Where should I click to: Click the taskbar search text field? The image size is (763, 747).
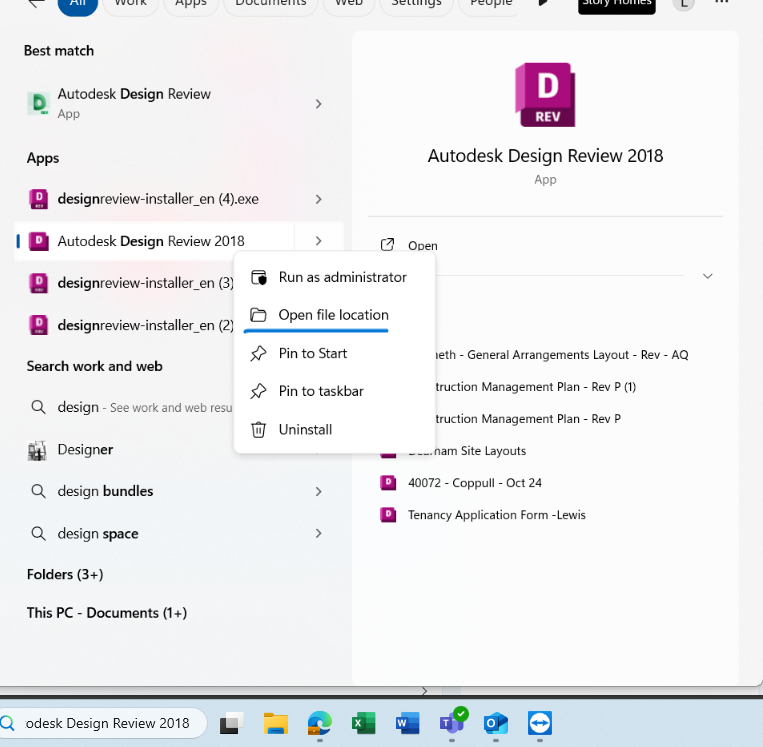(x=107, y=723)
